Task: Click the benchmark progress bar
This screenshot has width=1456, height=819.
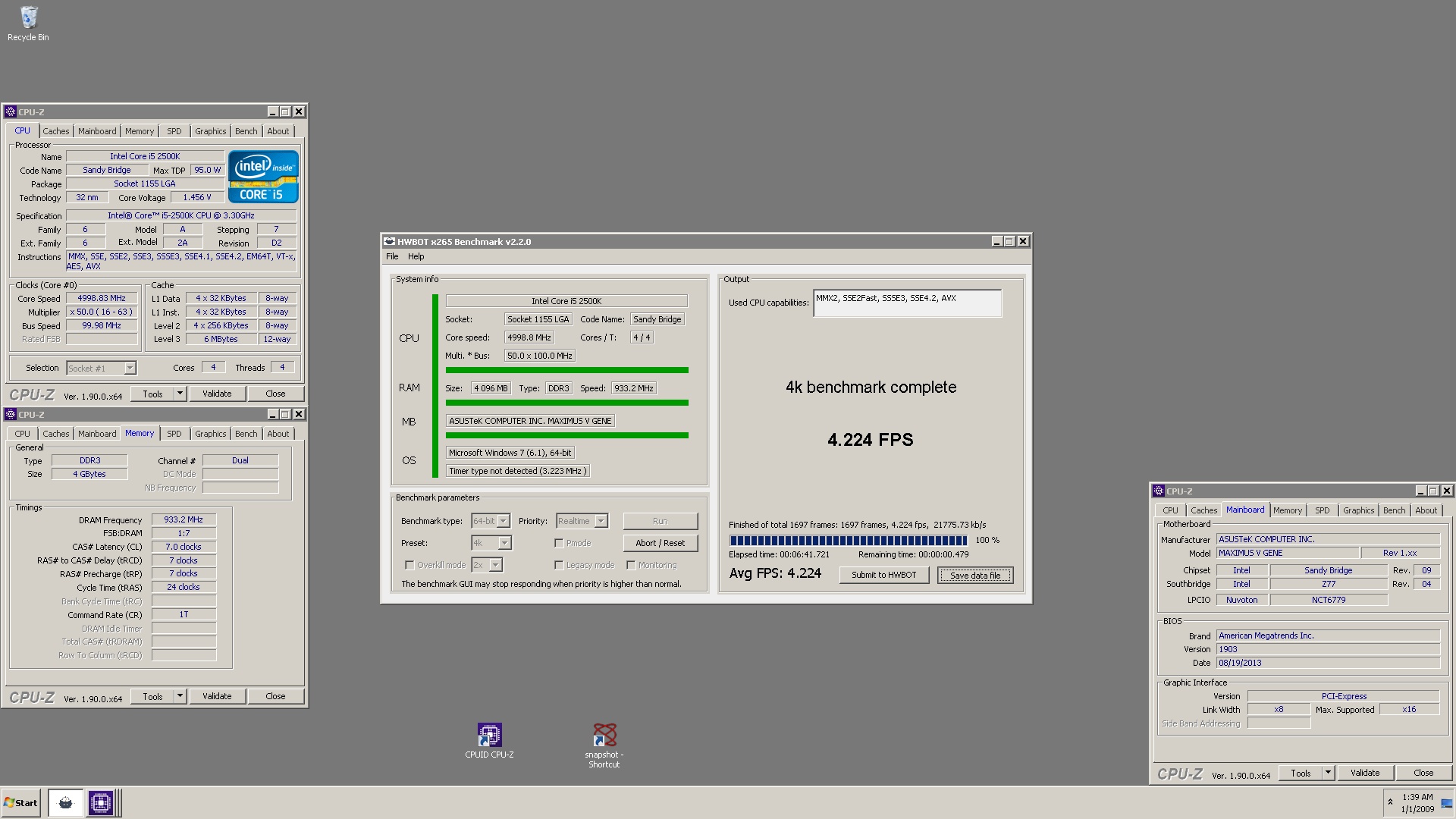Action: point(848,541)
